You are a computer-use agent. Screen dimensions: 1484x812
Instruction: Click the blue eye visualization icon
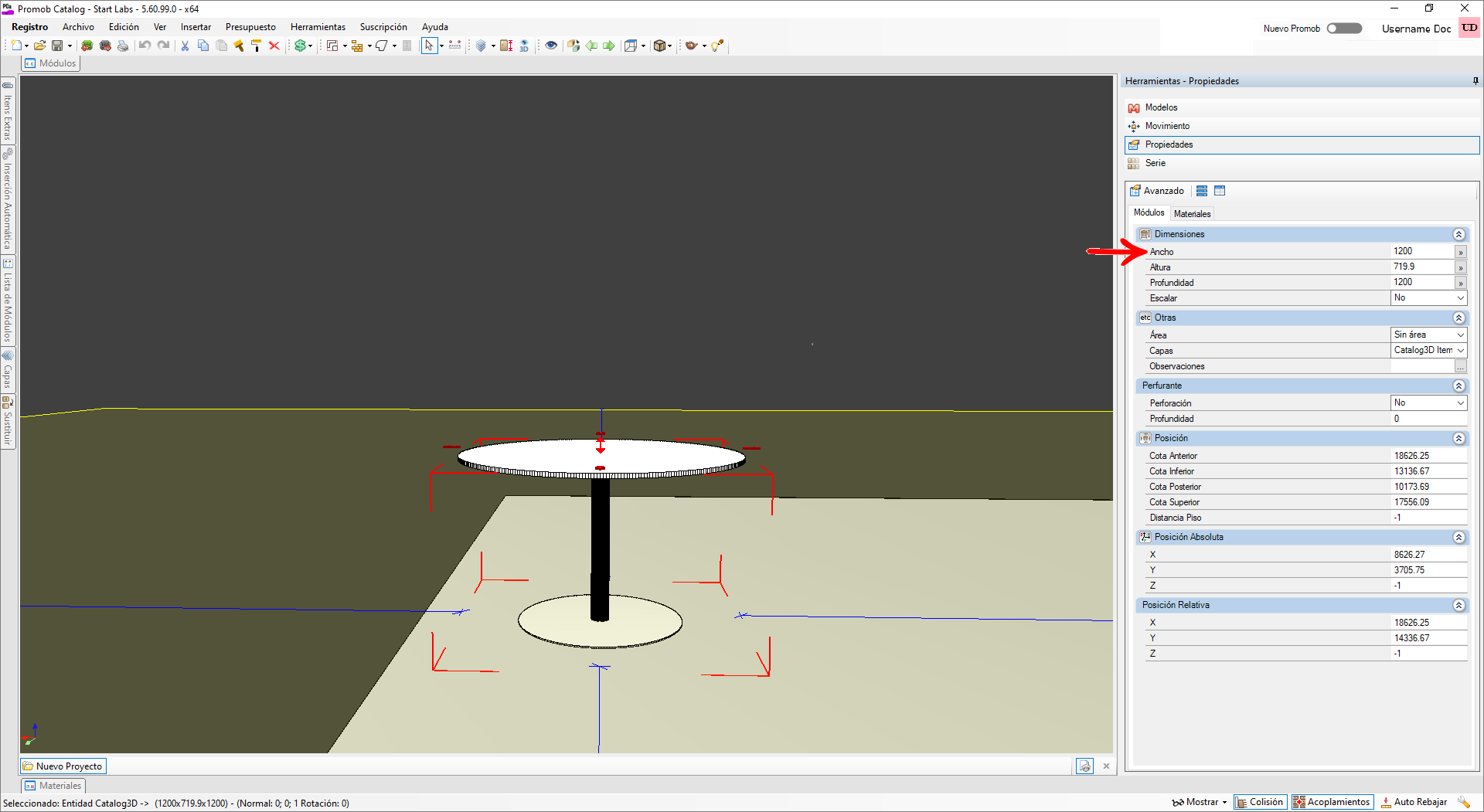coord(551,46)
